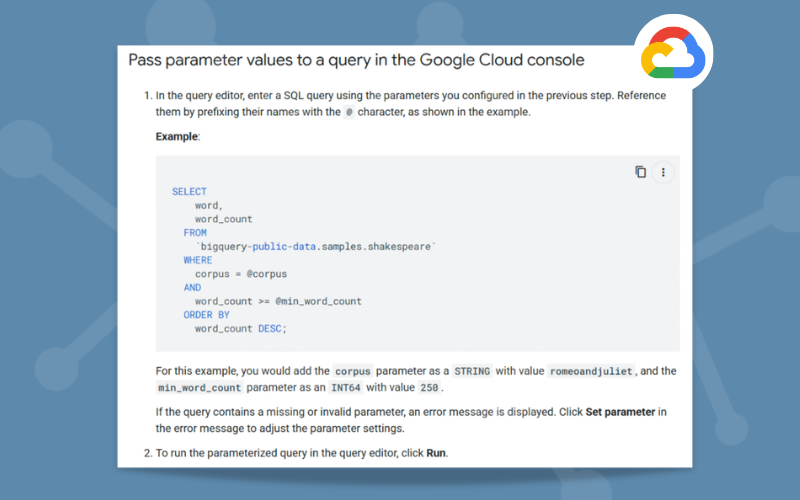Viewport: 800px width, 500px height.
Task: Click the bold 'Example' label
Action: (x=177, y=137)
